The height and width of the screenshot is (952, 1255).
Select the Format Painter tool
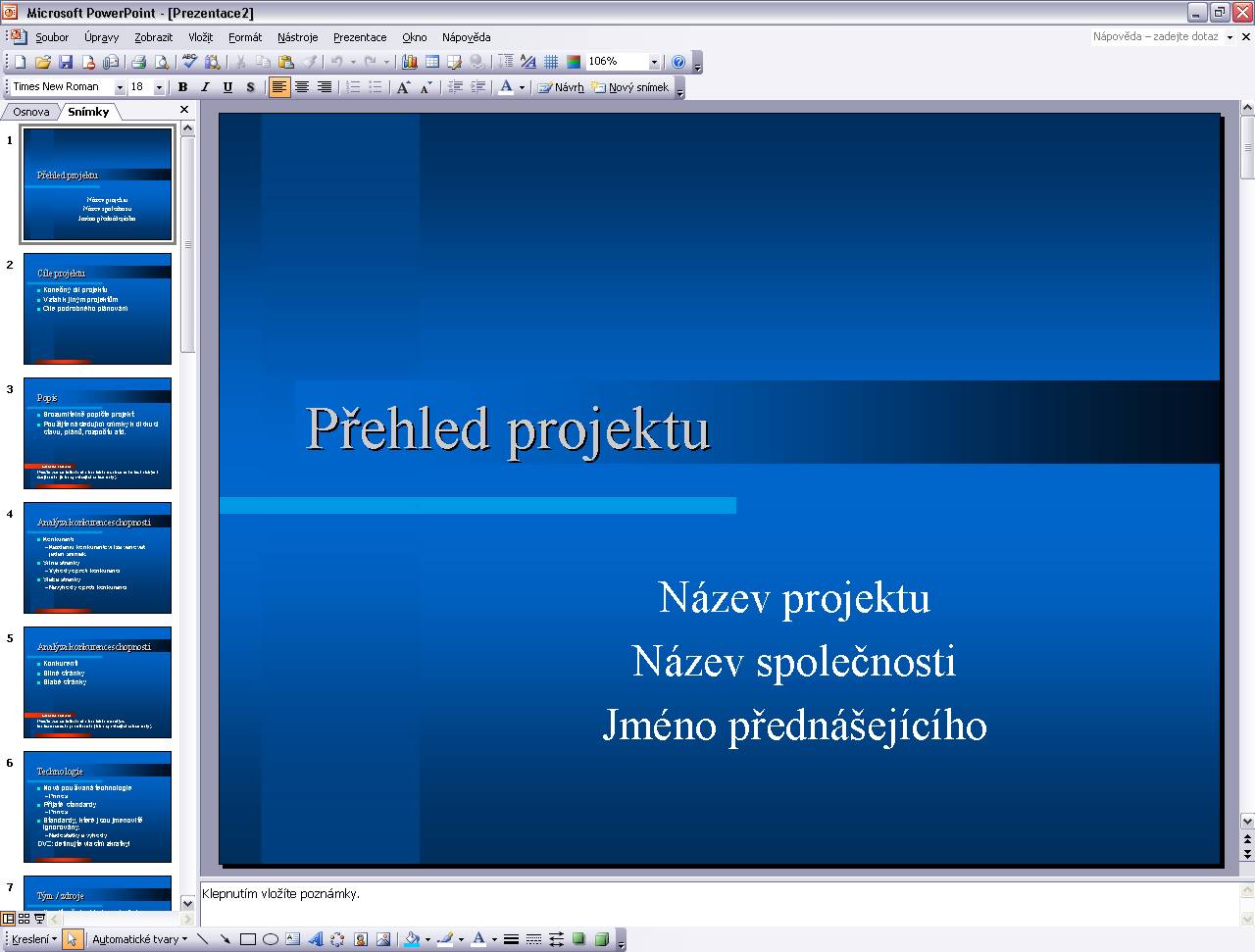tap(310, 61)
